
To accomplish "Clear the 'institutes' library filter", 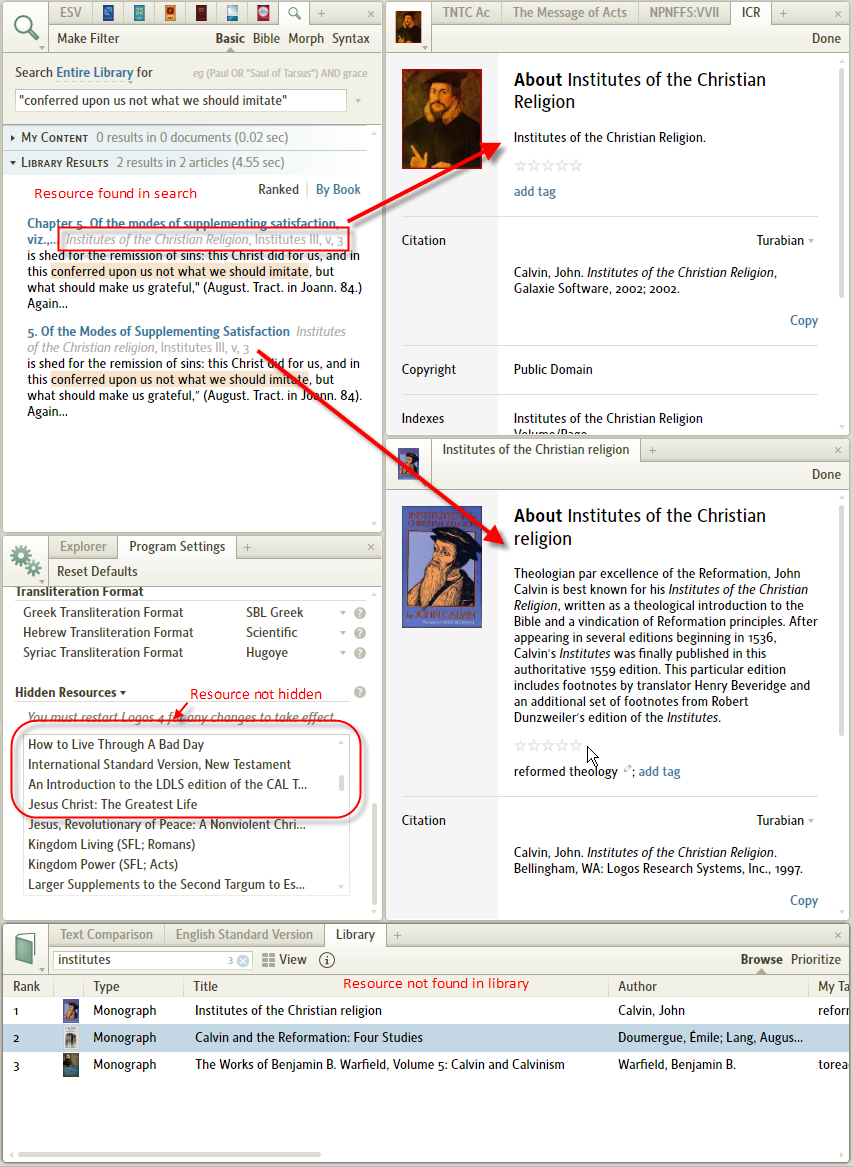I will pos(243,961).
